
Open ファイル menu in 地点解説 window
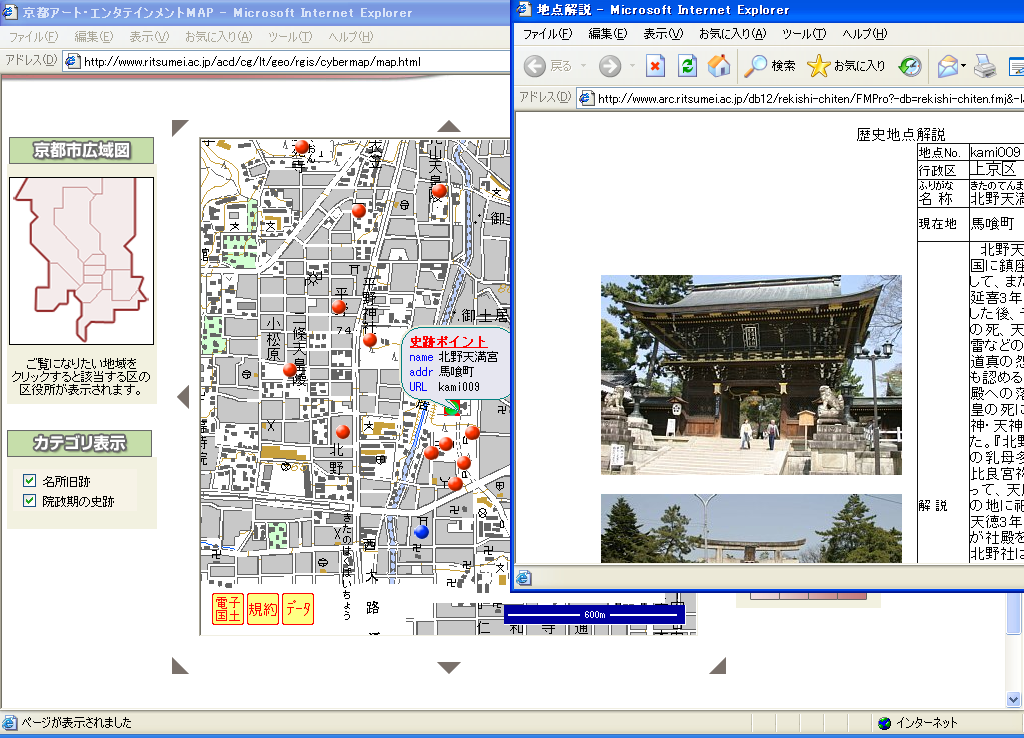click(x=547, y=34)
